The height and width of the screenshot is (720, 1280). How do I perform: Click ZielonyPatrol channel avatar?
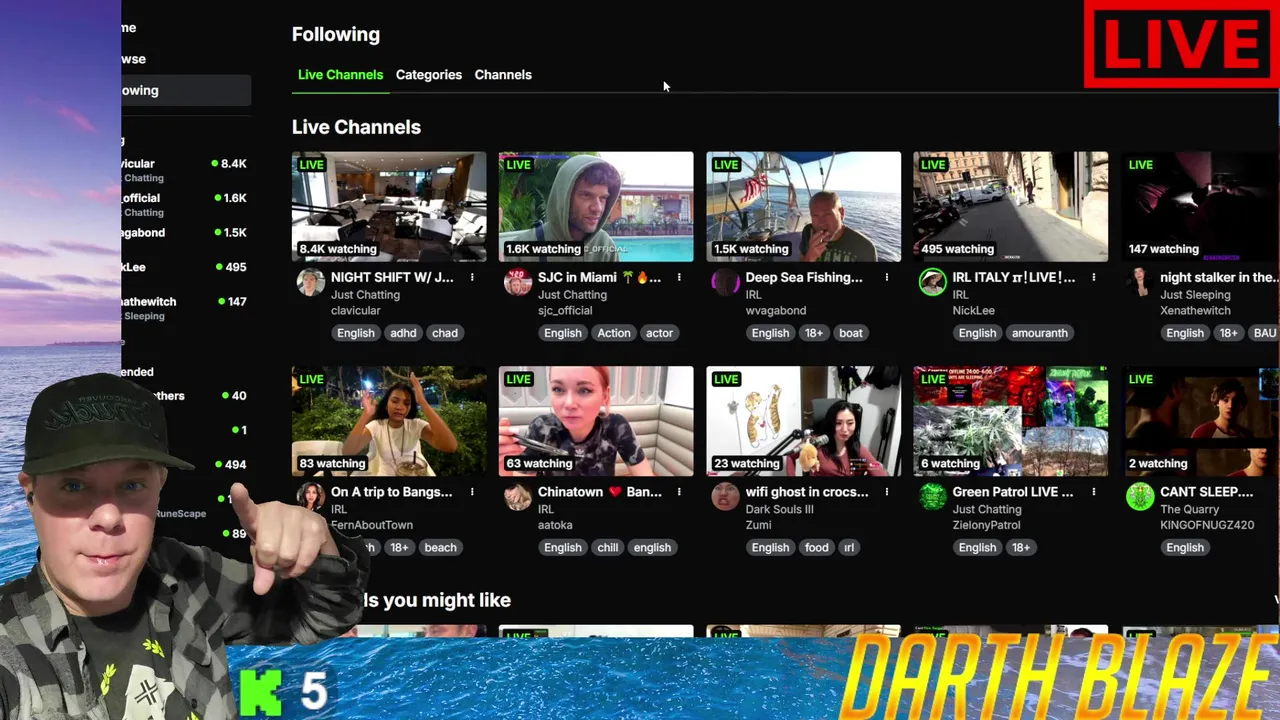click(x=932, y=496)
